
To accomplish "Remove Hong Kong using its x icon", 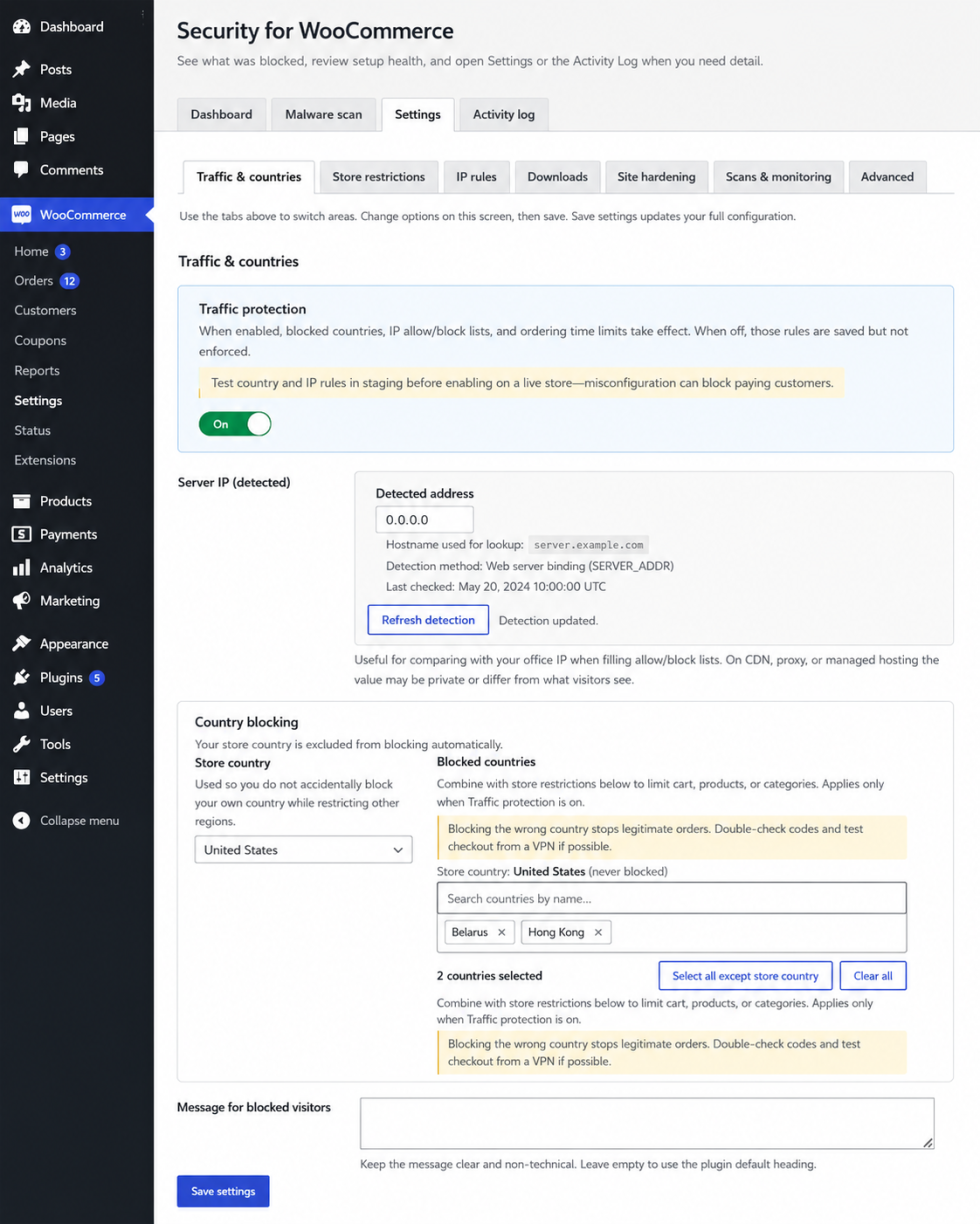I will click(x=598, y=932).
